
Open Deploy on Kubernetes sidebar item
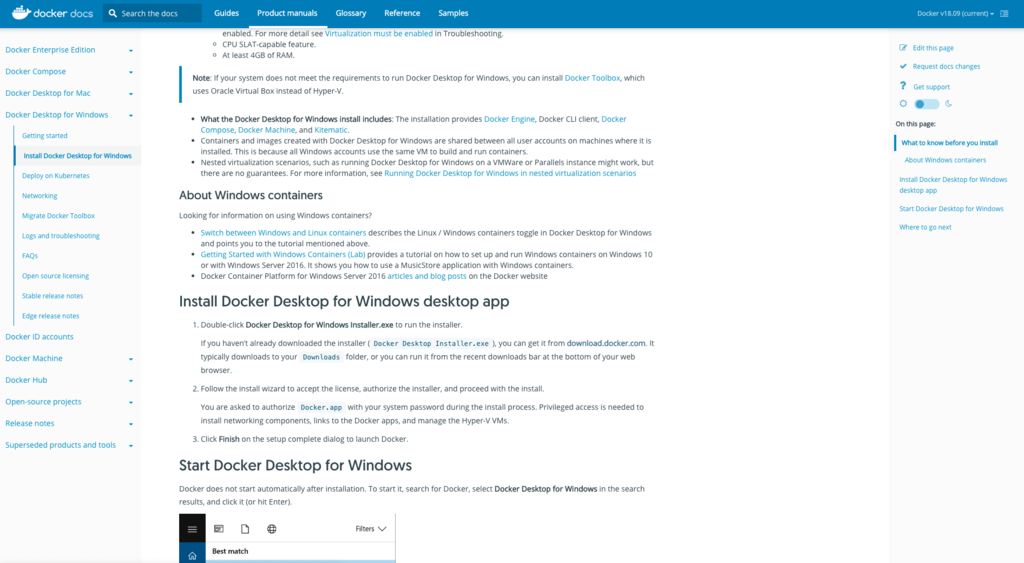click(56, 176)
